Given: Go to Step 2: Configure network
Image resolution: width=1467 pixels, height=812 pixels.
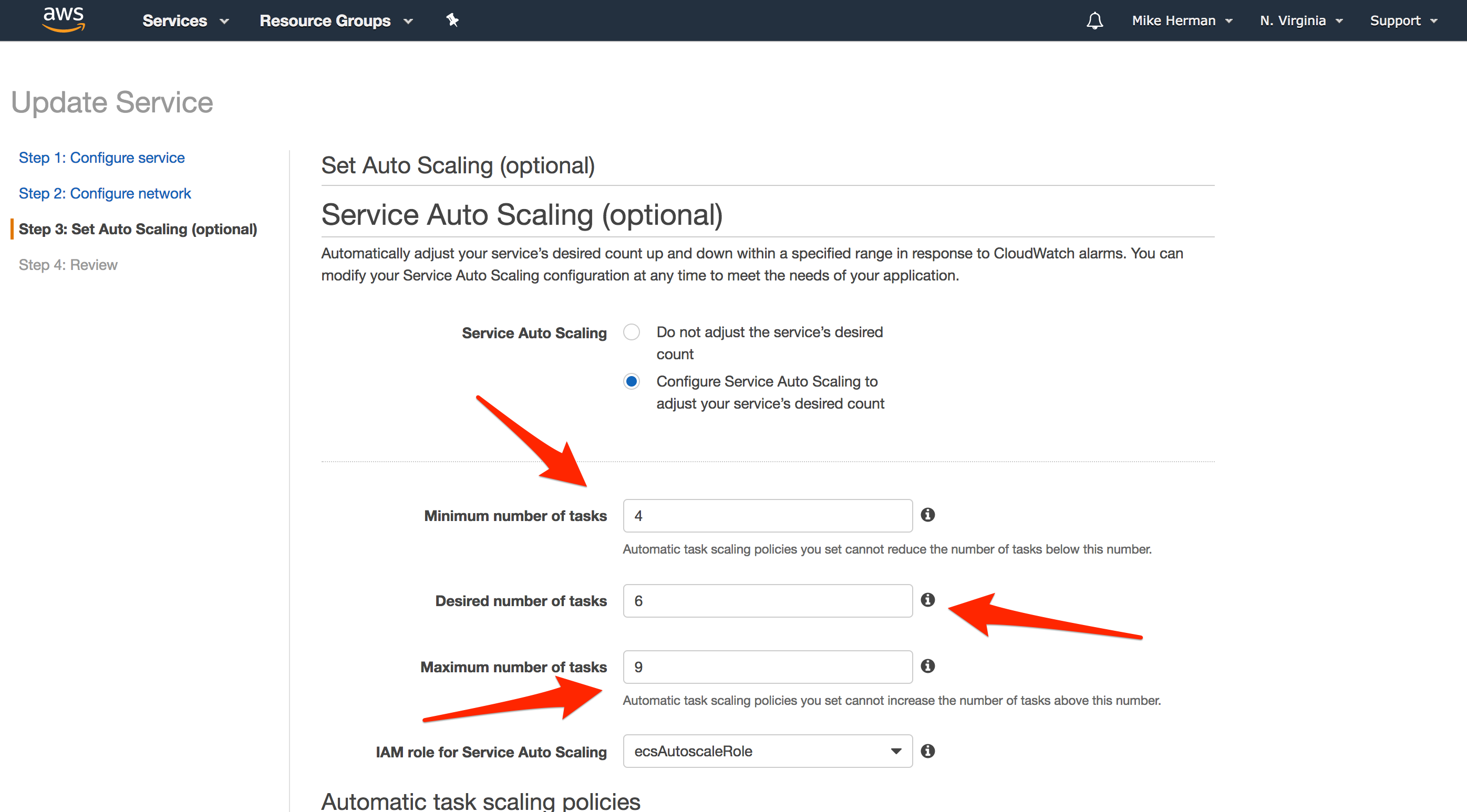Looking at the screenshot, I should coord(105,193).
